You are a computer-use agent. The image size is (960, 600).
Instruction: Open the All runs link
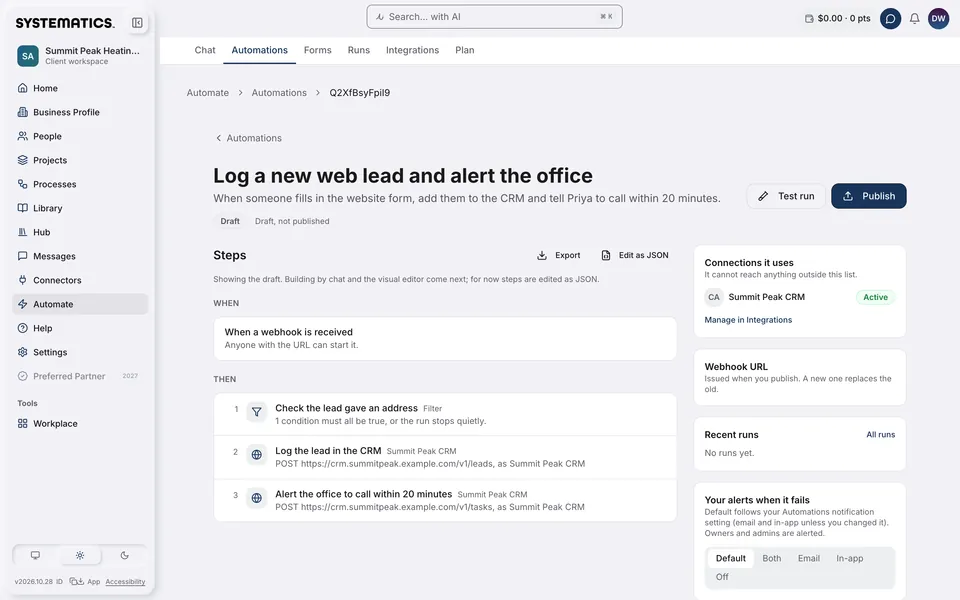coord(880,435)
